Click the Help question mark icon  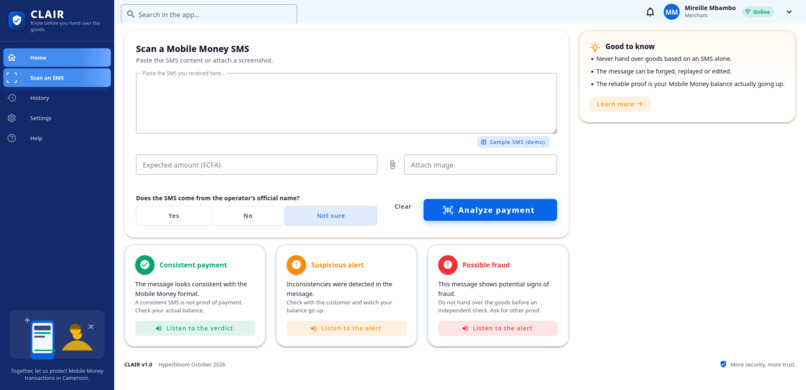click(x=12, y=138)
